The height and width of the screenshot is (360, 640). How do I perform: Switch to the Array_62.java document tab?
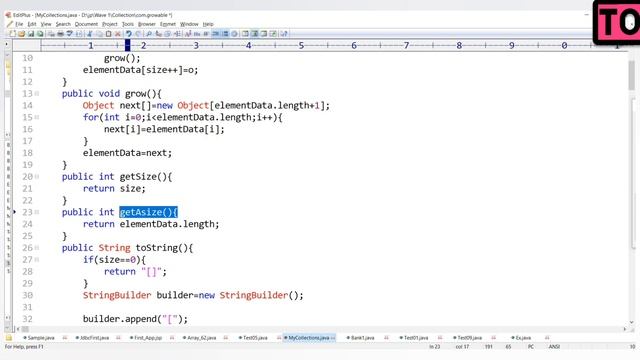(x=200, y=338)
